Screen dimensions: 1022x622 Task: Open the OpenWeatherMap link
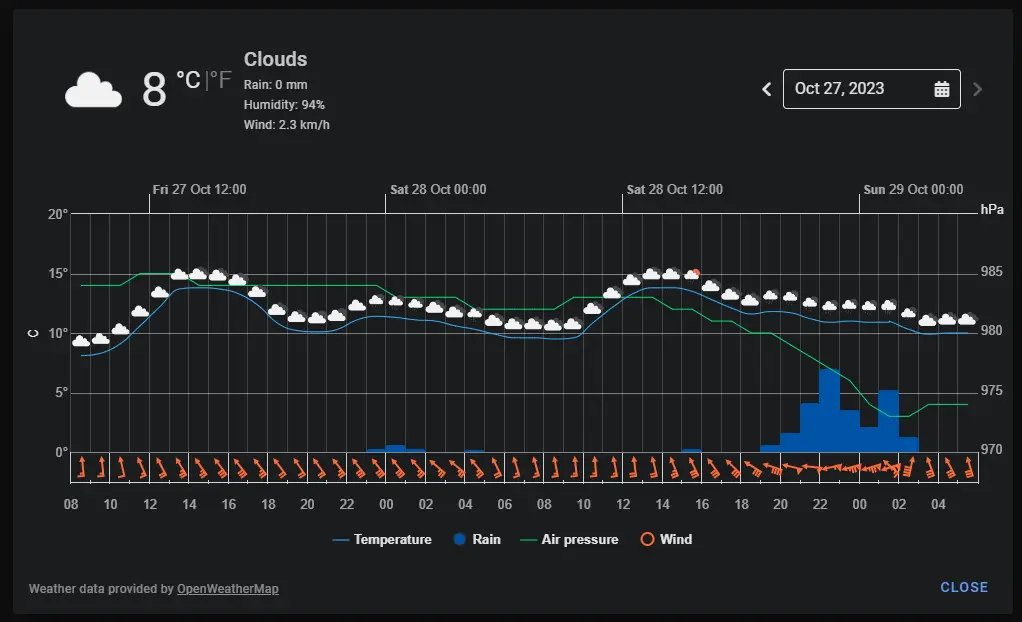click(x=227, y=589)
